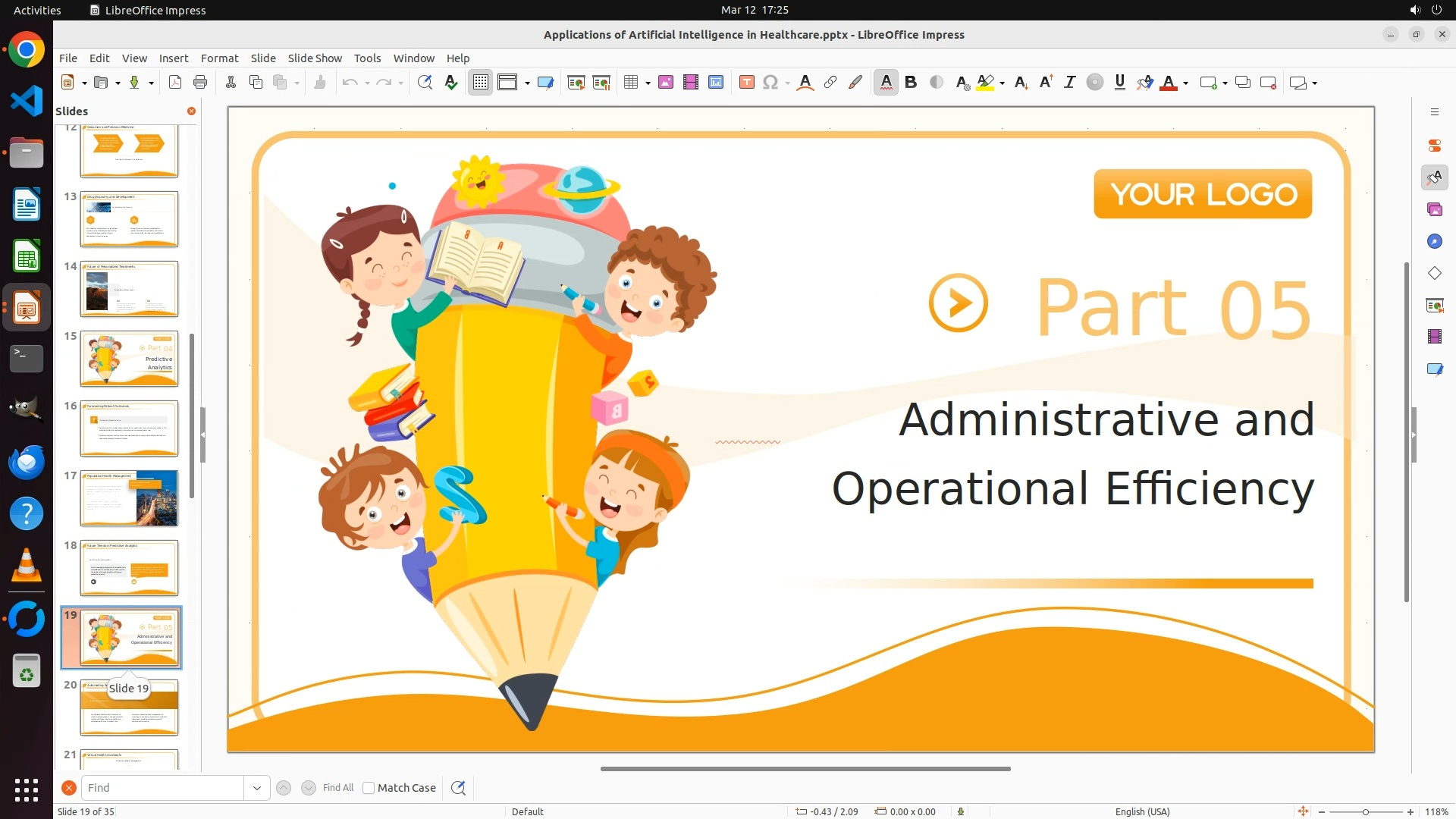Click the Find All button
This screenshot has width=1456, height=819.
(338, 788)
